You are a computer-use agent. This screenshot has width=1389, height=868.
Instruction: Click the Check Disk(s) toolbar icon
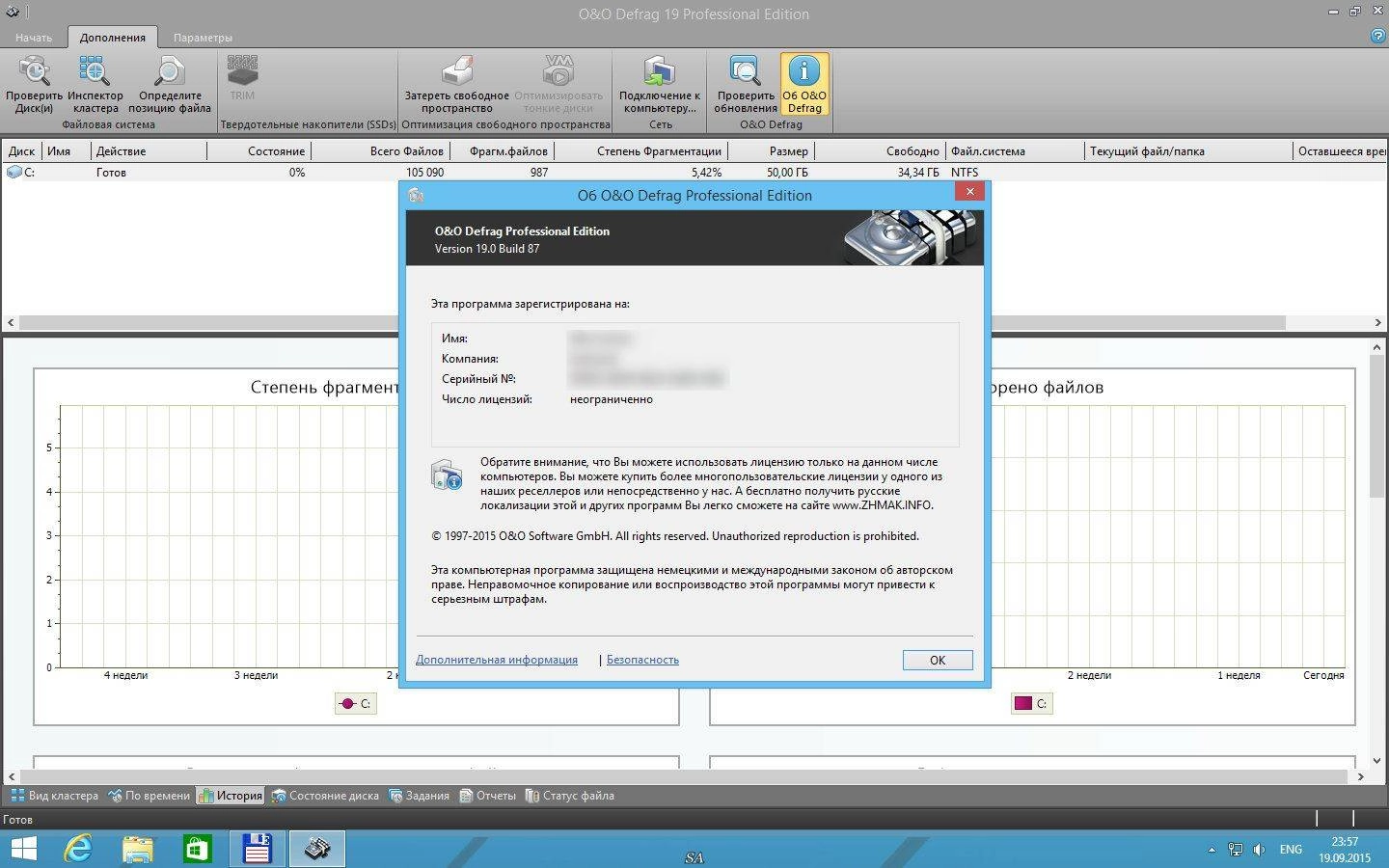34,84
